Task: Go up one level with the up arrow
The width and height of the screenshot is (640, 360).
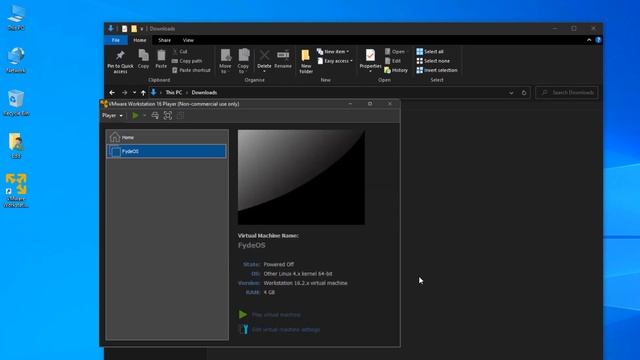Action: tap(143, 93)
